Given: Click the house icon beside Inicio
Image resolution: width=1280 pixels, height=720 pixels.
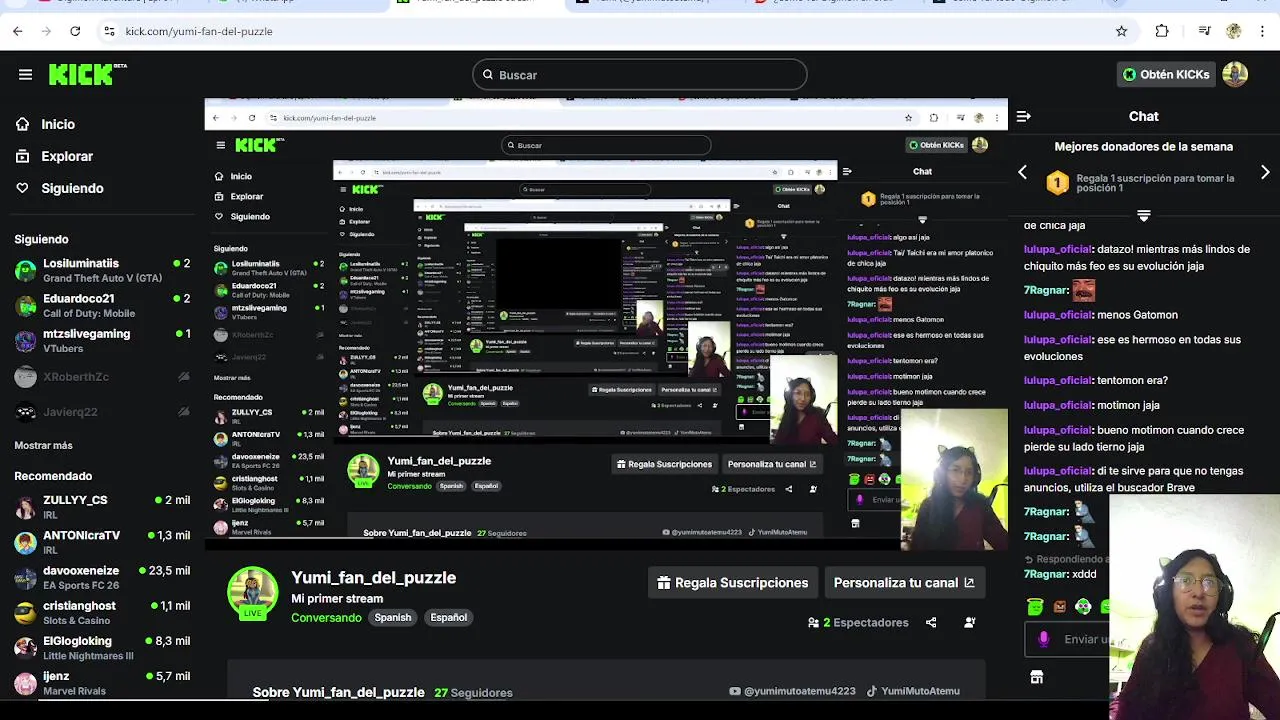Looking at the screenshot, I should tap(22, 124).
